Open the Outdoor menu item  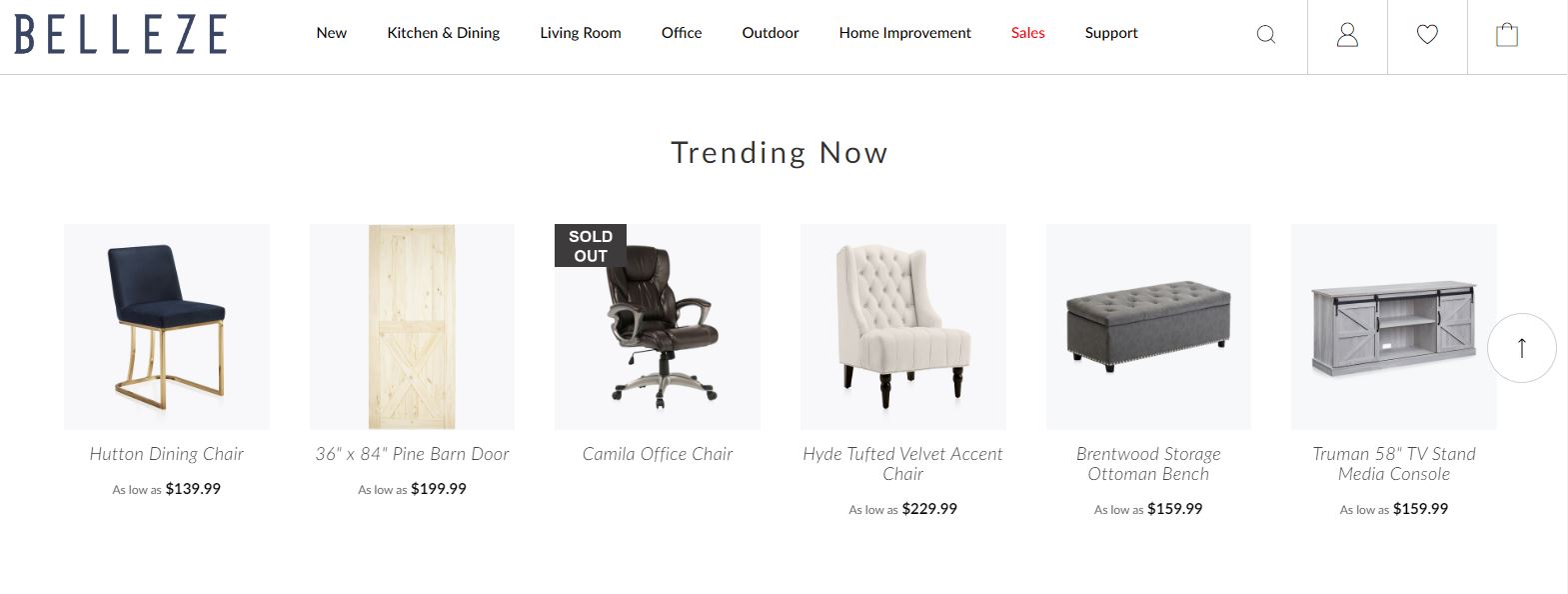pos(770,33)
